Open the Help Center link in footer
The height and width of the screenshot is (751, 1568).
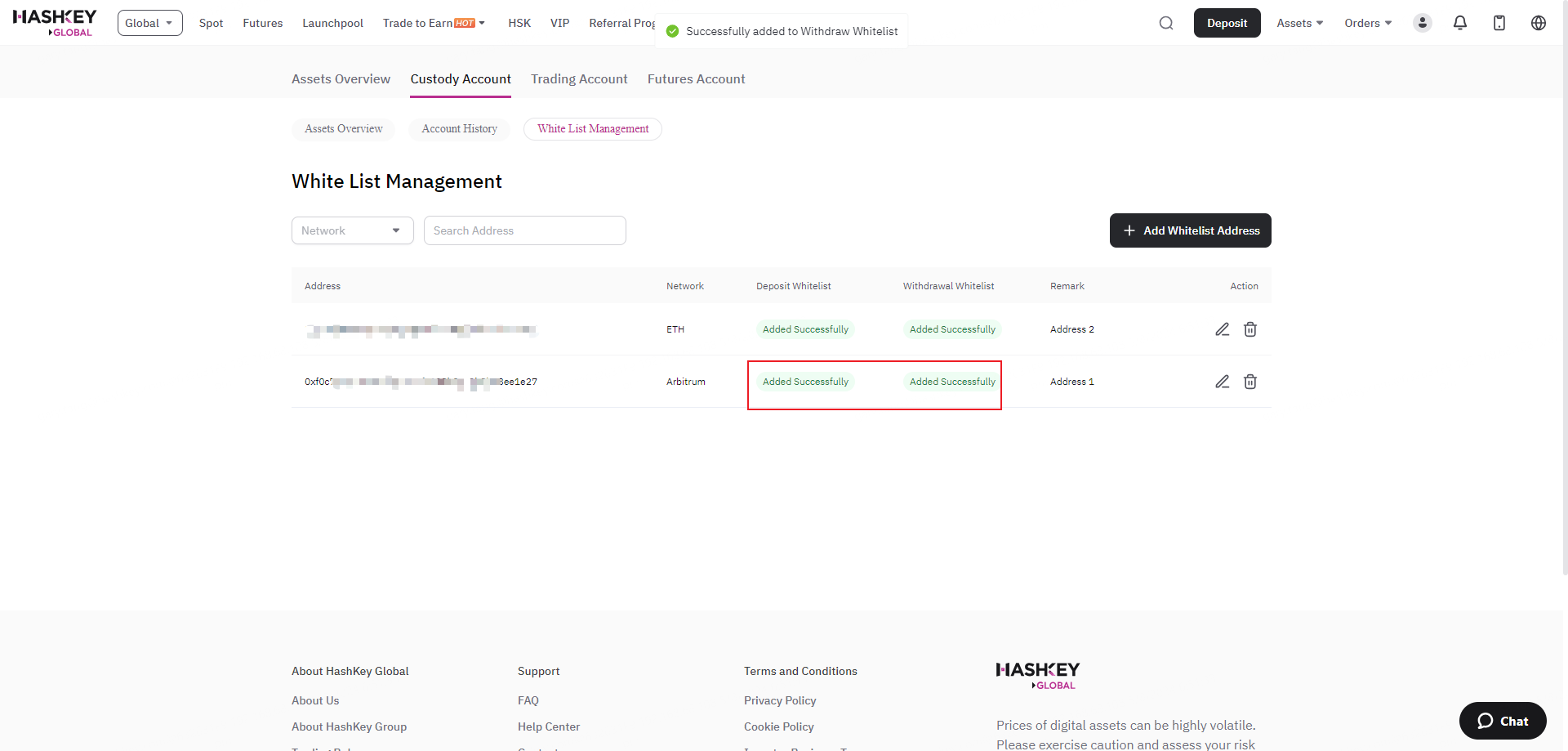548,726
